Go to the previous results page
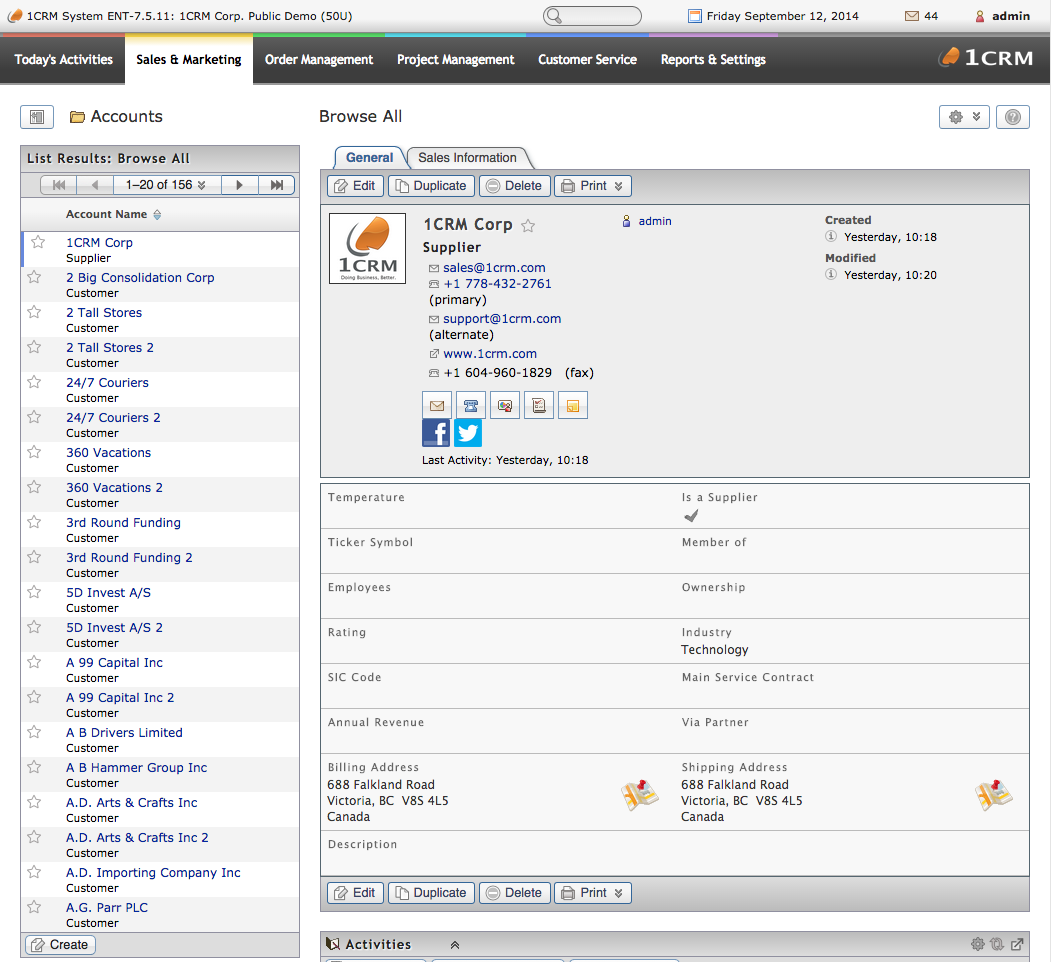This screenshot has width=1051, height=962. (95, 185)
